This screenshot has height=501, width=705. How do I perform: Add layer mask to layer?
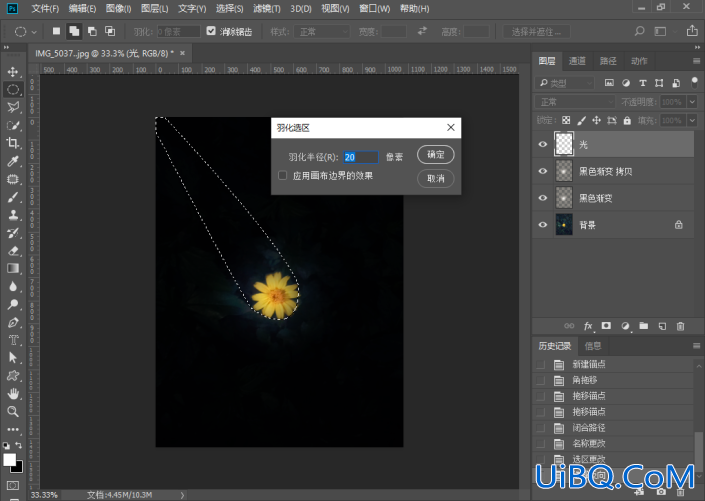point(606,326)
